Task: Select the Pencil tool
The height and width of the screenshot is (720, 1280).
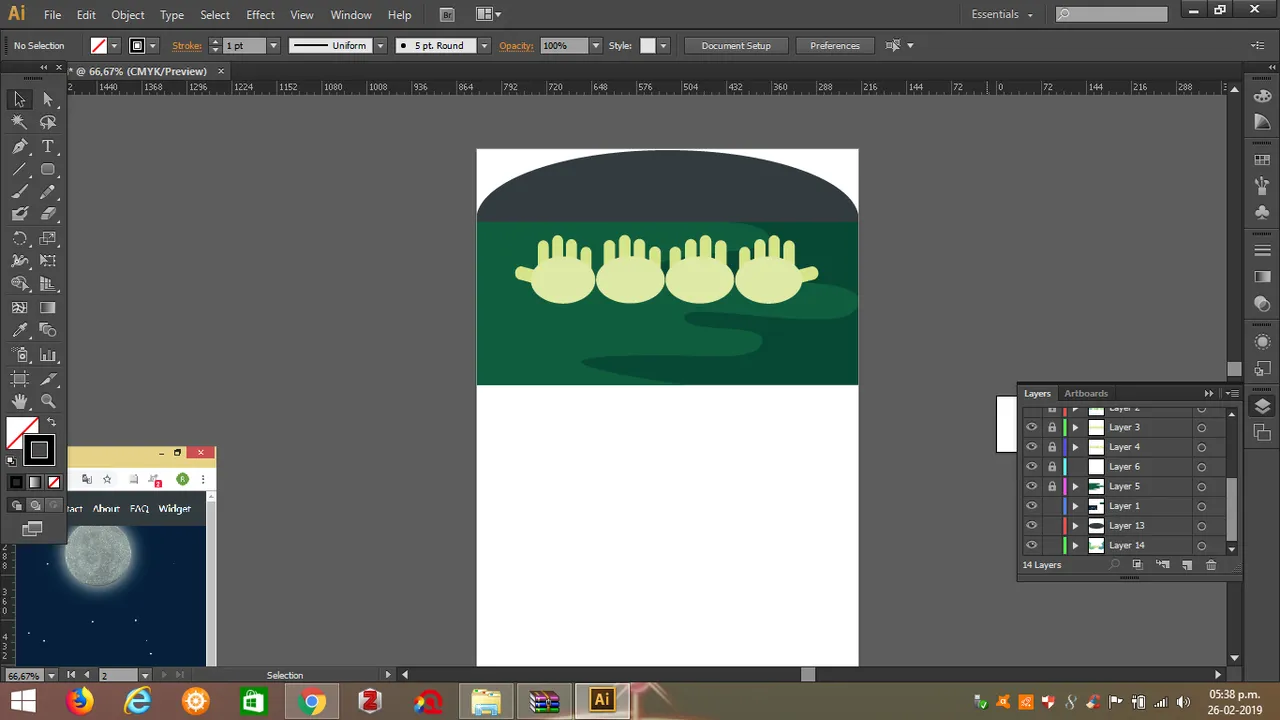Action: (47, 192)
